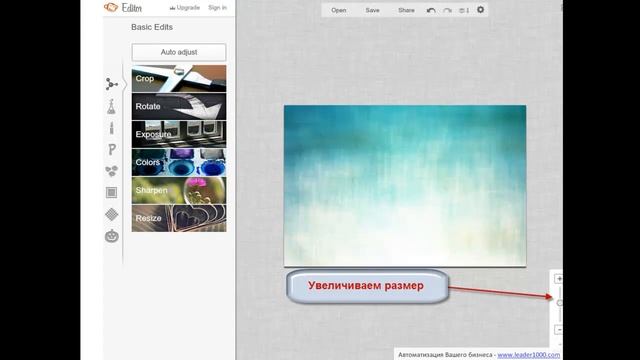This screenshot has width=640, height=360.
Task: Open the Exposure tool
Action: [179, 134]
